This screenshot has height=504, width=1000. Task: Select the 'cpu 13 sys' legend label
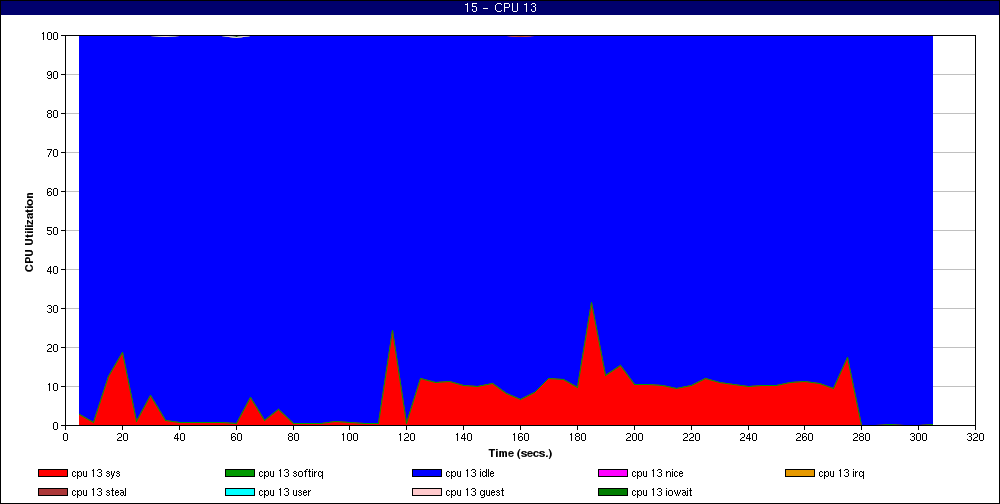click(96, 474)
